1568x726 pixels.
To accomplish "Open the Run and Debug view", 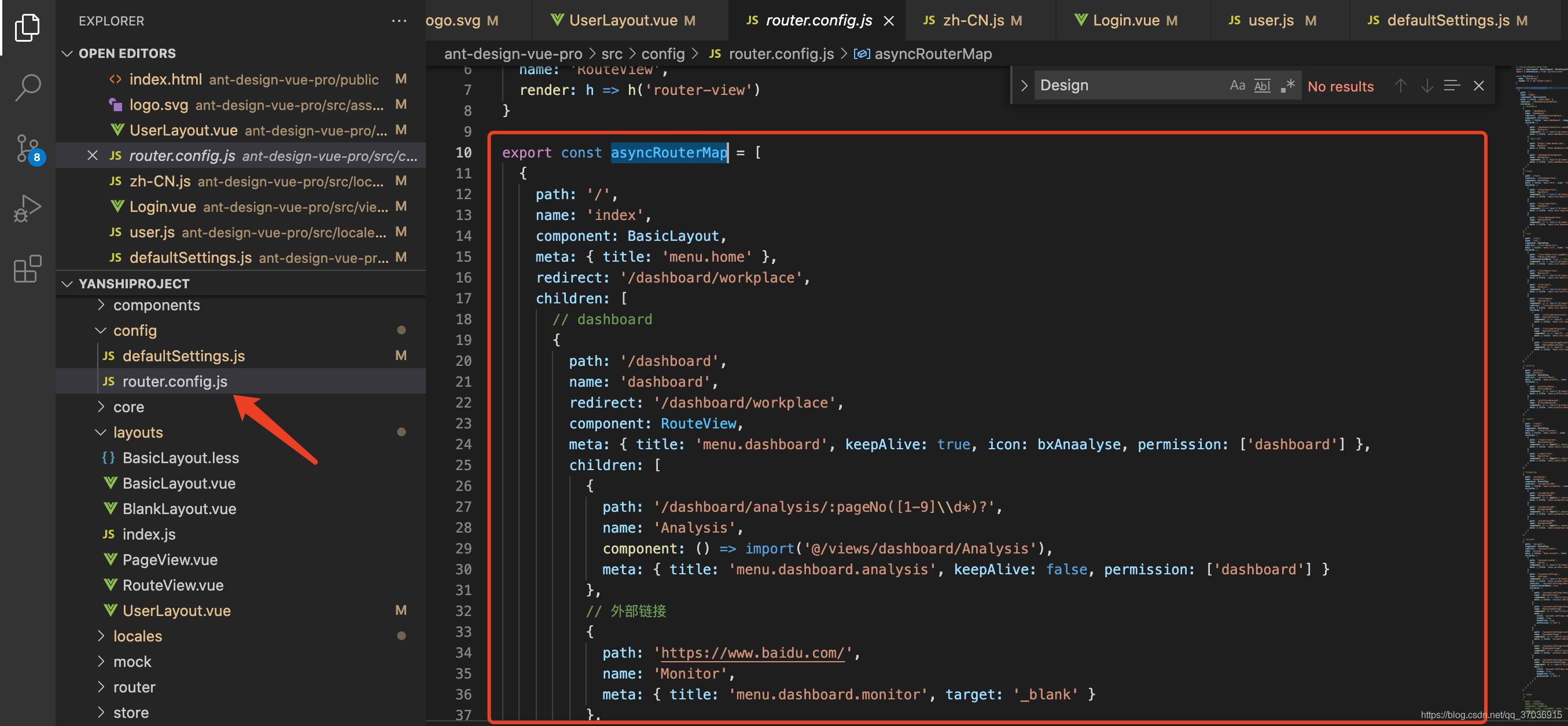I will tap(27, 208).
